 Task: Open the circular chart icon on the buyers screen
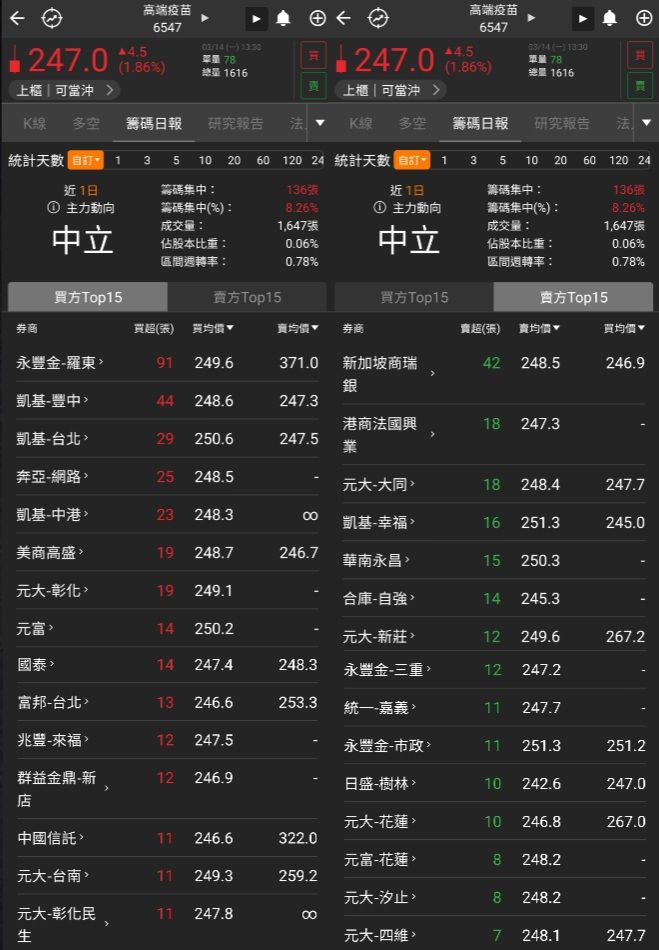click(x=51, y=18)
